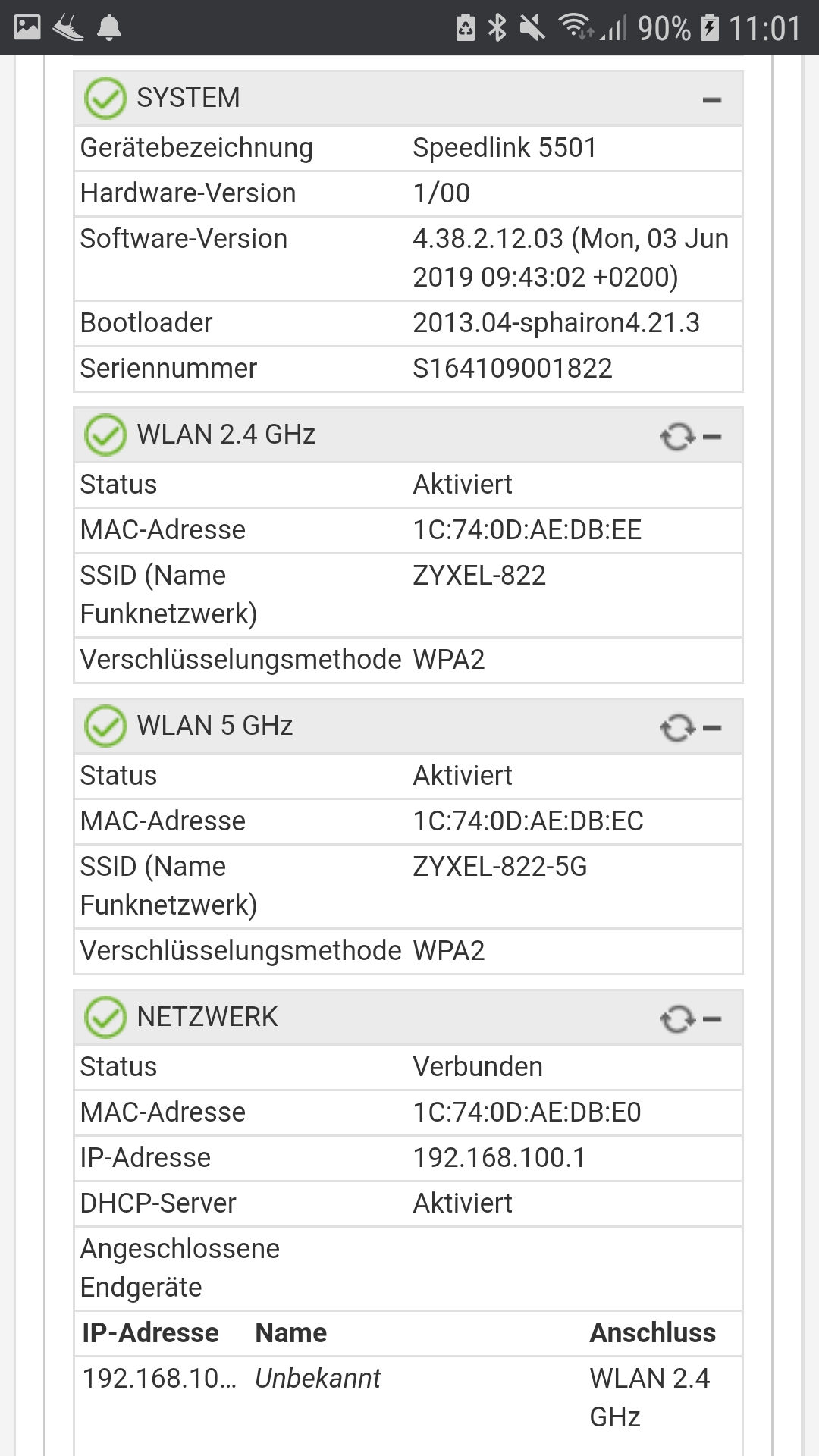Click the IP-Adresse column header

coord(150,1332)
